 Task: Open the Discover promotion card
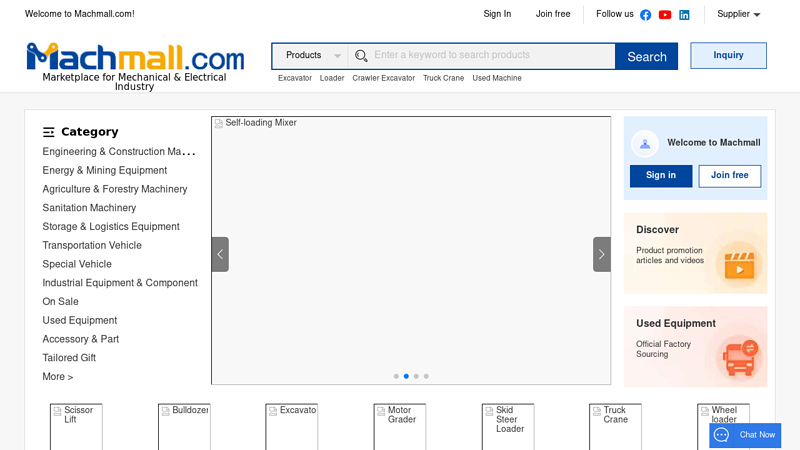click(695, 253)
